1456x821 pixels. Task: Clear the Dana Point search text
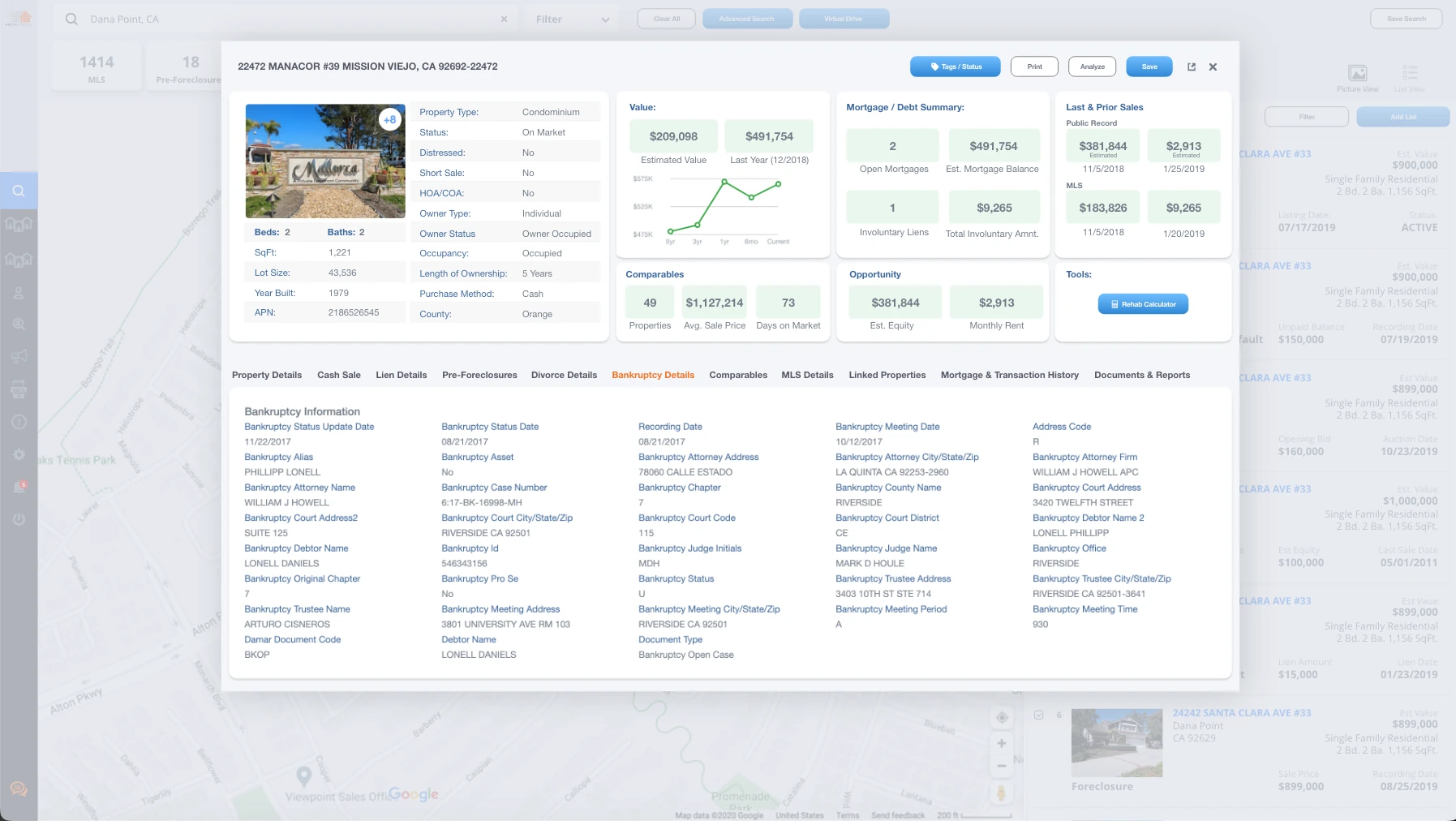(x=504, y=19)
